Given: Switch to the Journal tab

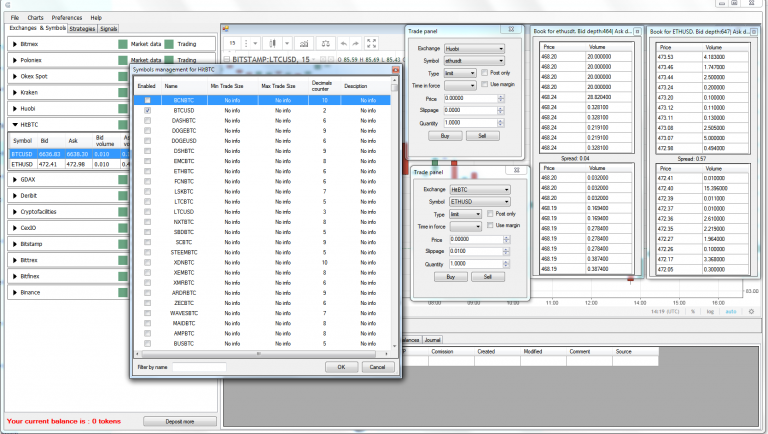Looking at the screenshot, I should point(432,339).
